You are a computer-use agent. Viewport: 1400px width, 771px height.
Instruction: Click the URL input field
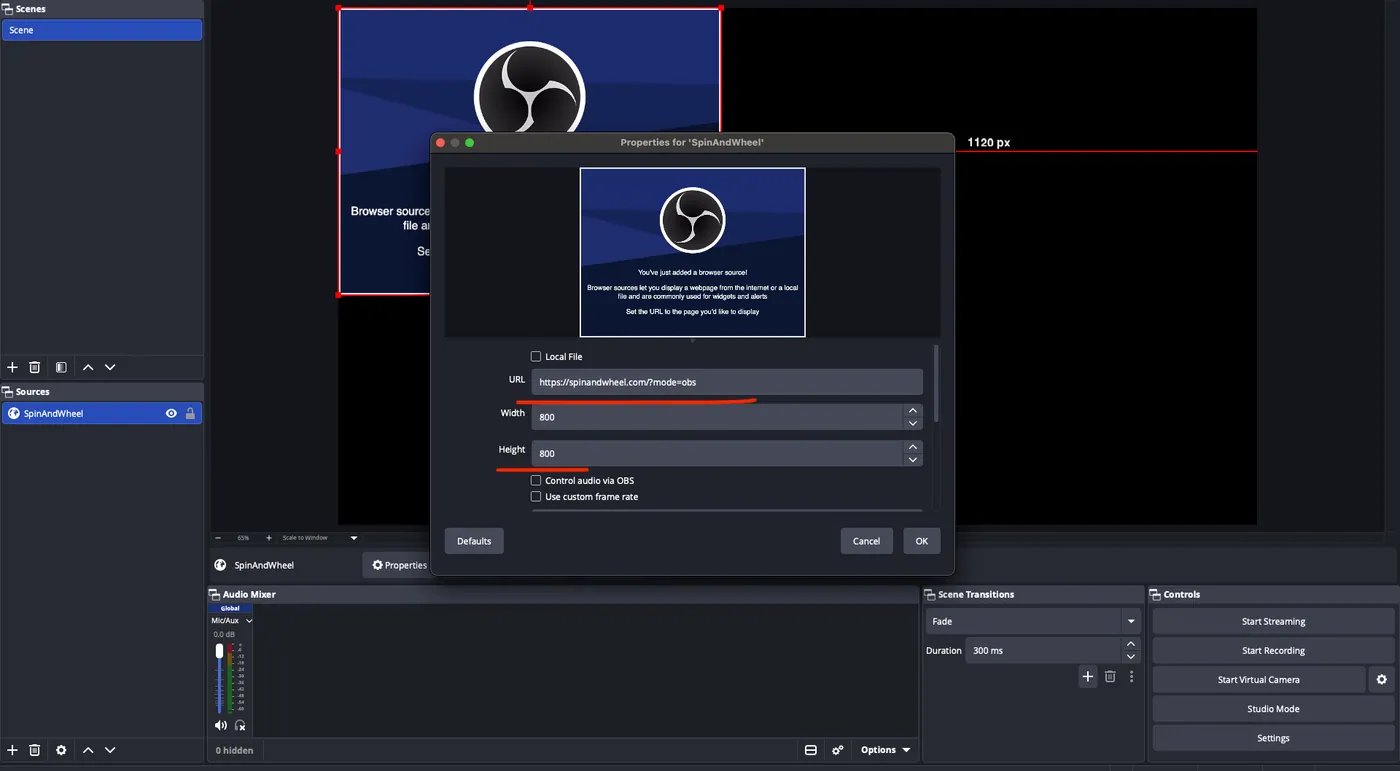727,382
